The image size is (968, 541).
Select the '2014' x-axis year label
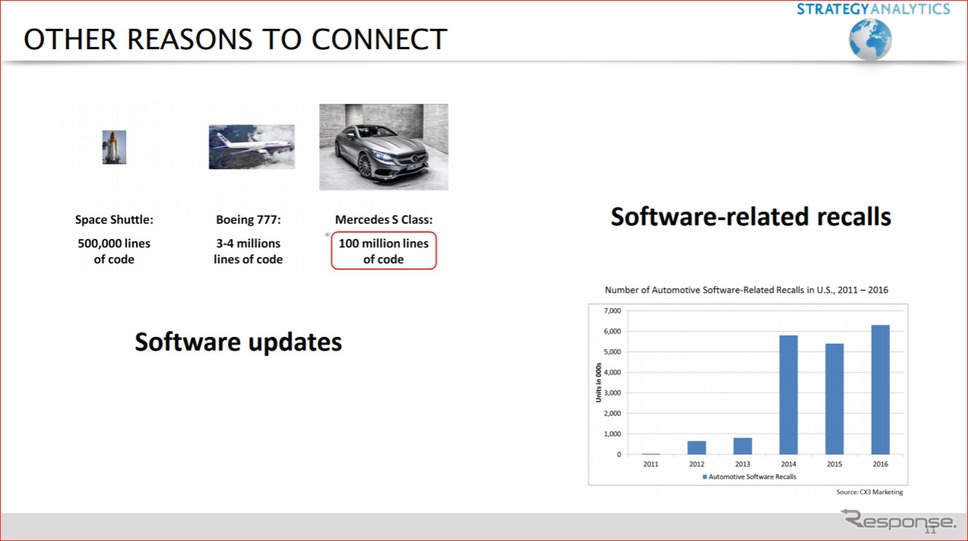tap(788, 464)
